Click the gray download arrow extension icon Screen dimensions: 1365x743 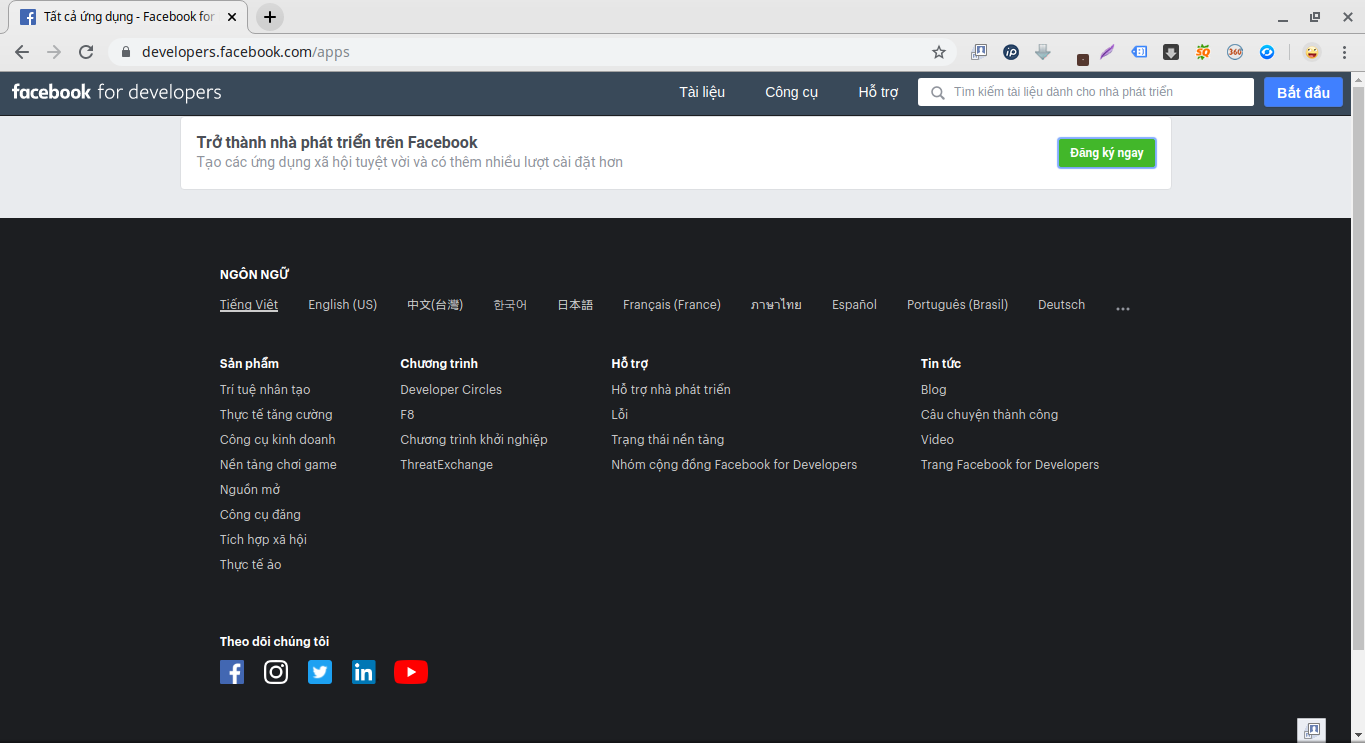1043,52
